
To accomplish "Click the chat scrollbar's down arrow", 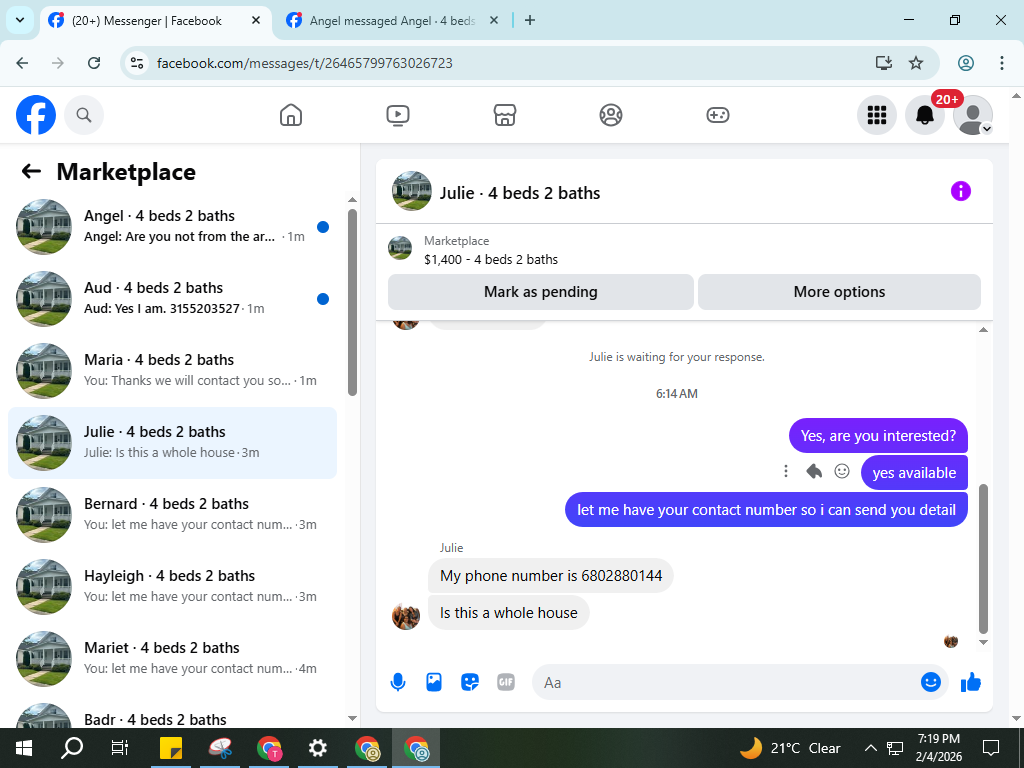I will coord(984,643).
